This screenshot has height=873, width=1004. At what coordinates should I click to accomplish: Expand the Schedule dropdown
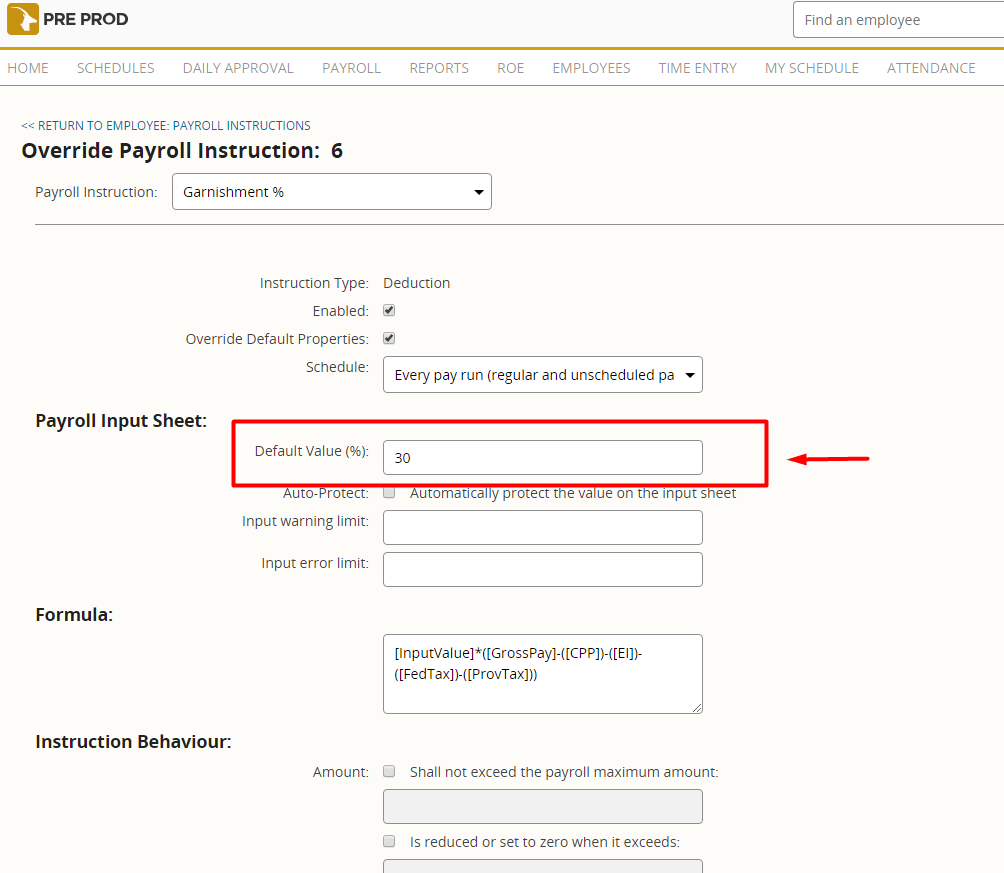pyautogui.click(x=543, y=375)
